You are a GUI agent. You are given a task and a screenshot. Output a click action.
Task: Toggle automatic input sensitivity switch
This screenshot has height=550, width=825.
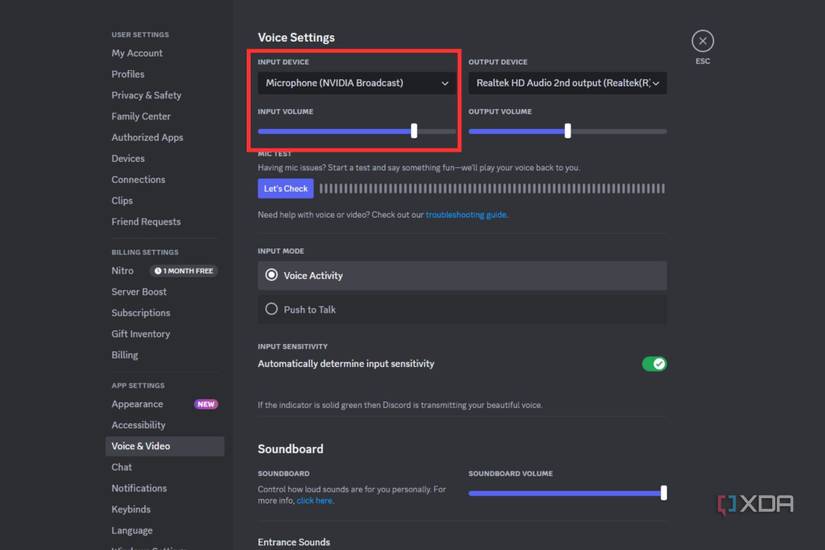tap(654, 364)
